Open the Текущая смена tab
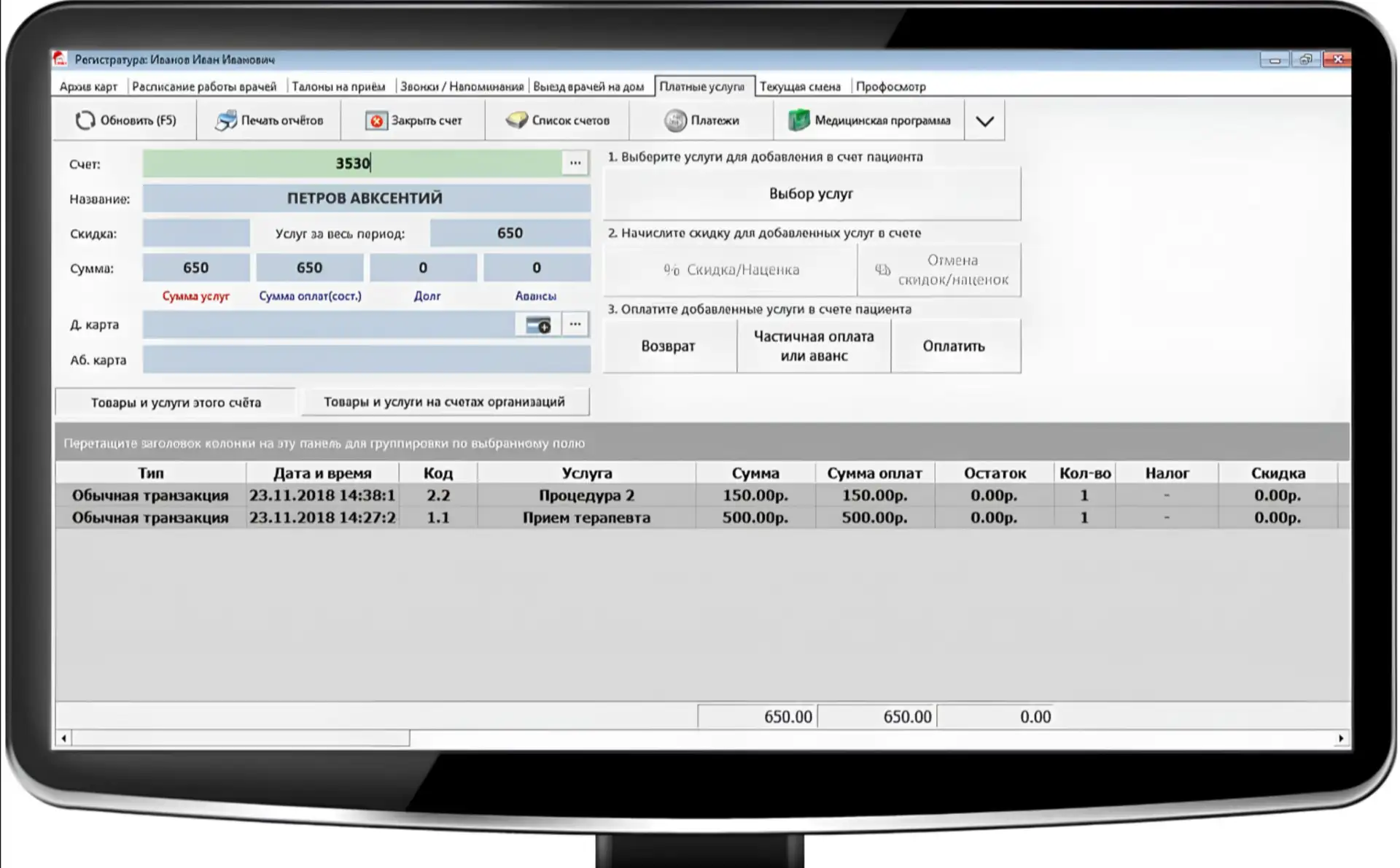Image resolution: width=1400 pixels, height=868 pixels. tap(800, 86)
